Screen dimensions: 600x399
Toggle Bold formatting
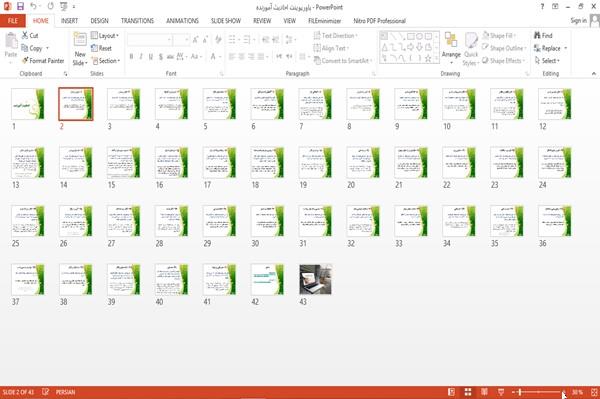[131, 57]
